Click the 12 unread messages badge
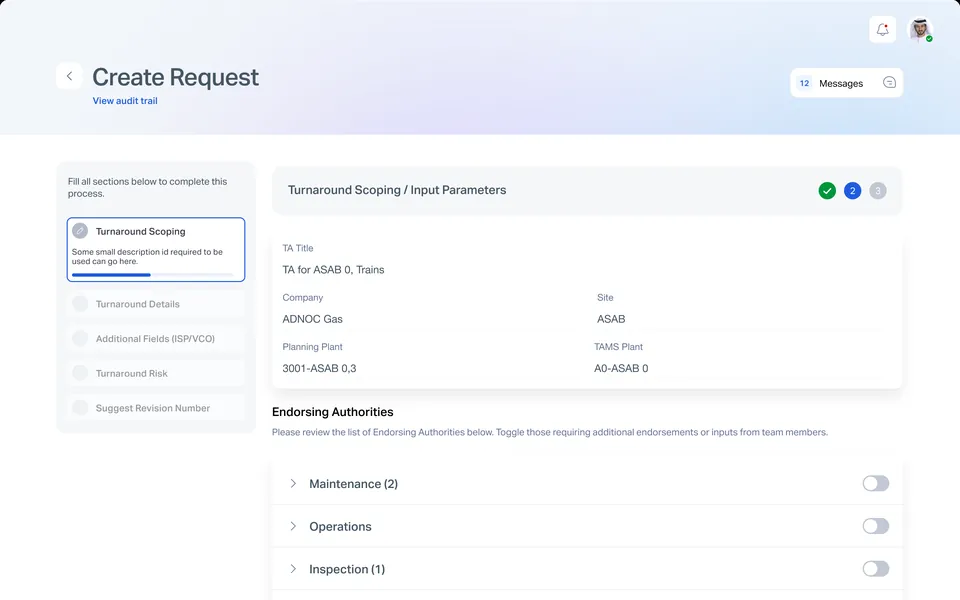960x600 pixels. tap(804, 83)
